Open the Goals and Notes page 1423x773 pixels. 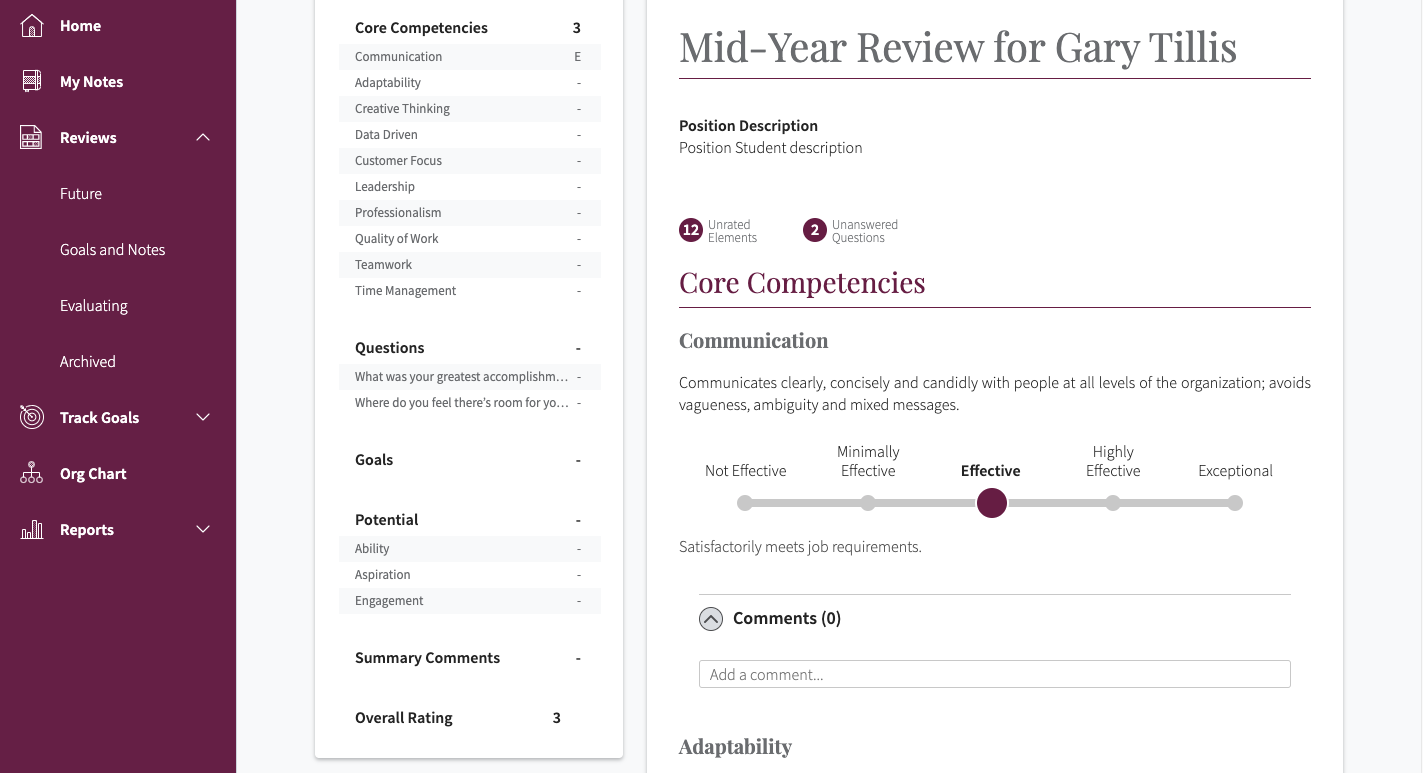[112, 250]
